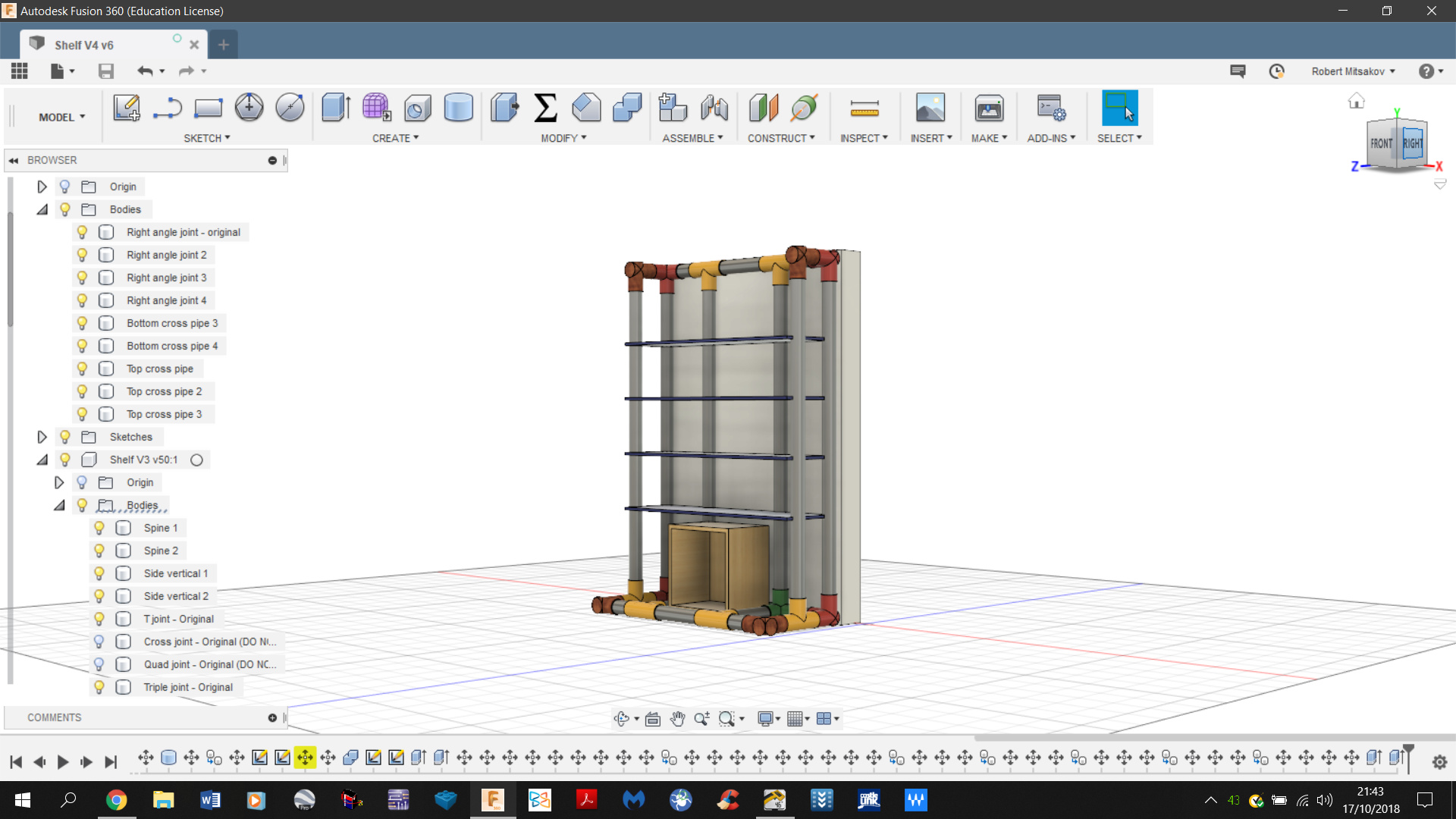Viewport: 1456px width, 819px height.
Task: Click the Offset Plane construct icon
Action: click(x=764, y=108)
